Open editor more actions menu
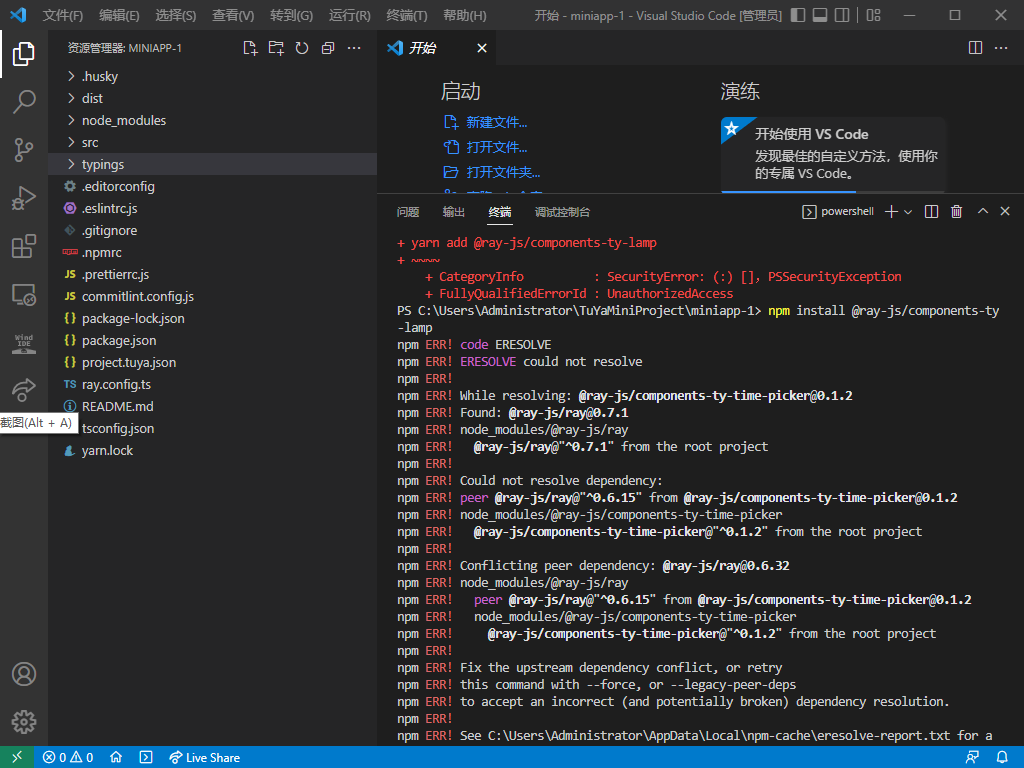The image size is (1024, 768). [x=1001, y=48]
